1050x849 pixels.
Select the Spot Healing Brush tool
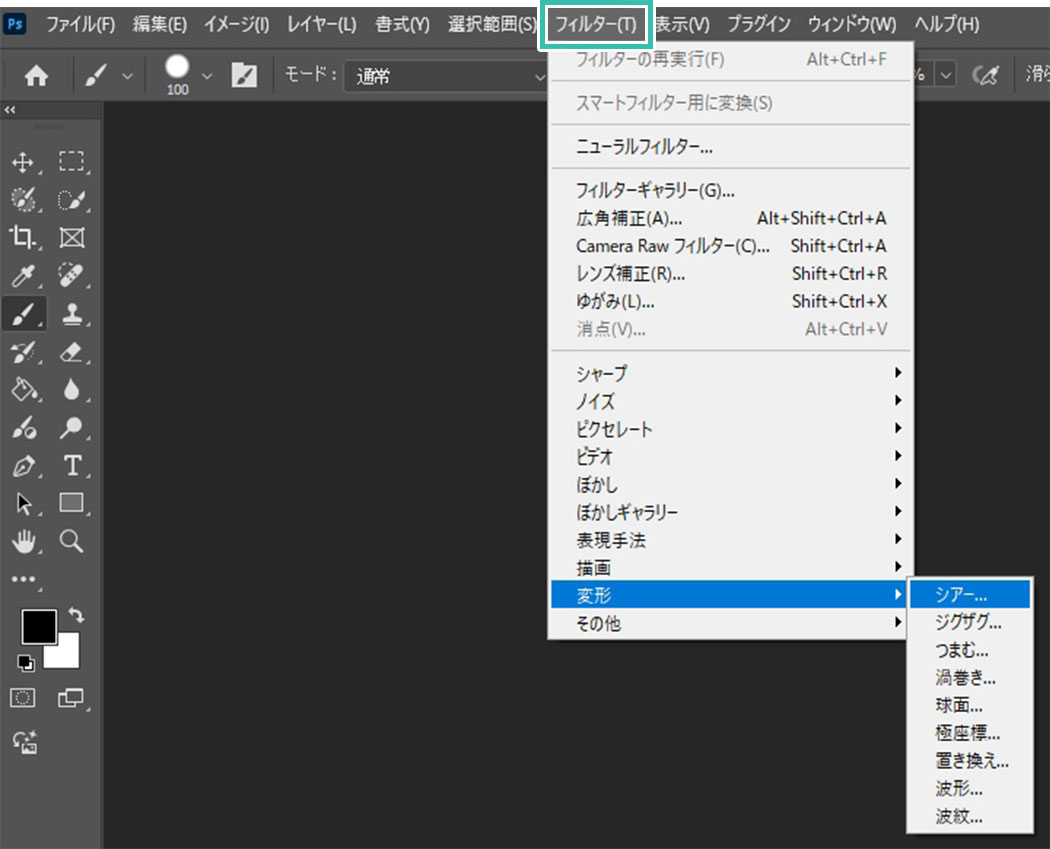point(71,275)
